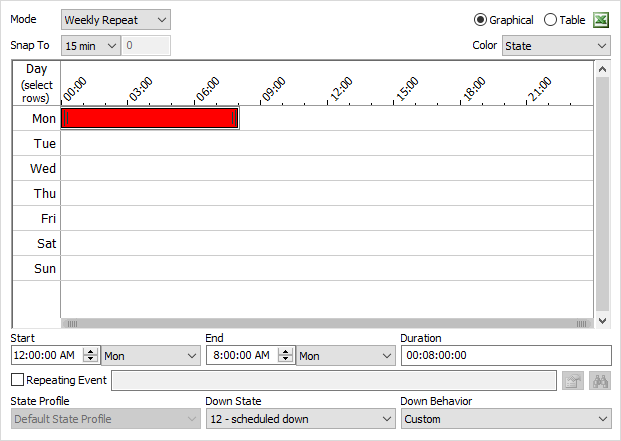
Task: Click the End time spinner arrows
Action: coord(285,355)
